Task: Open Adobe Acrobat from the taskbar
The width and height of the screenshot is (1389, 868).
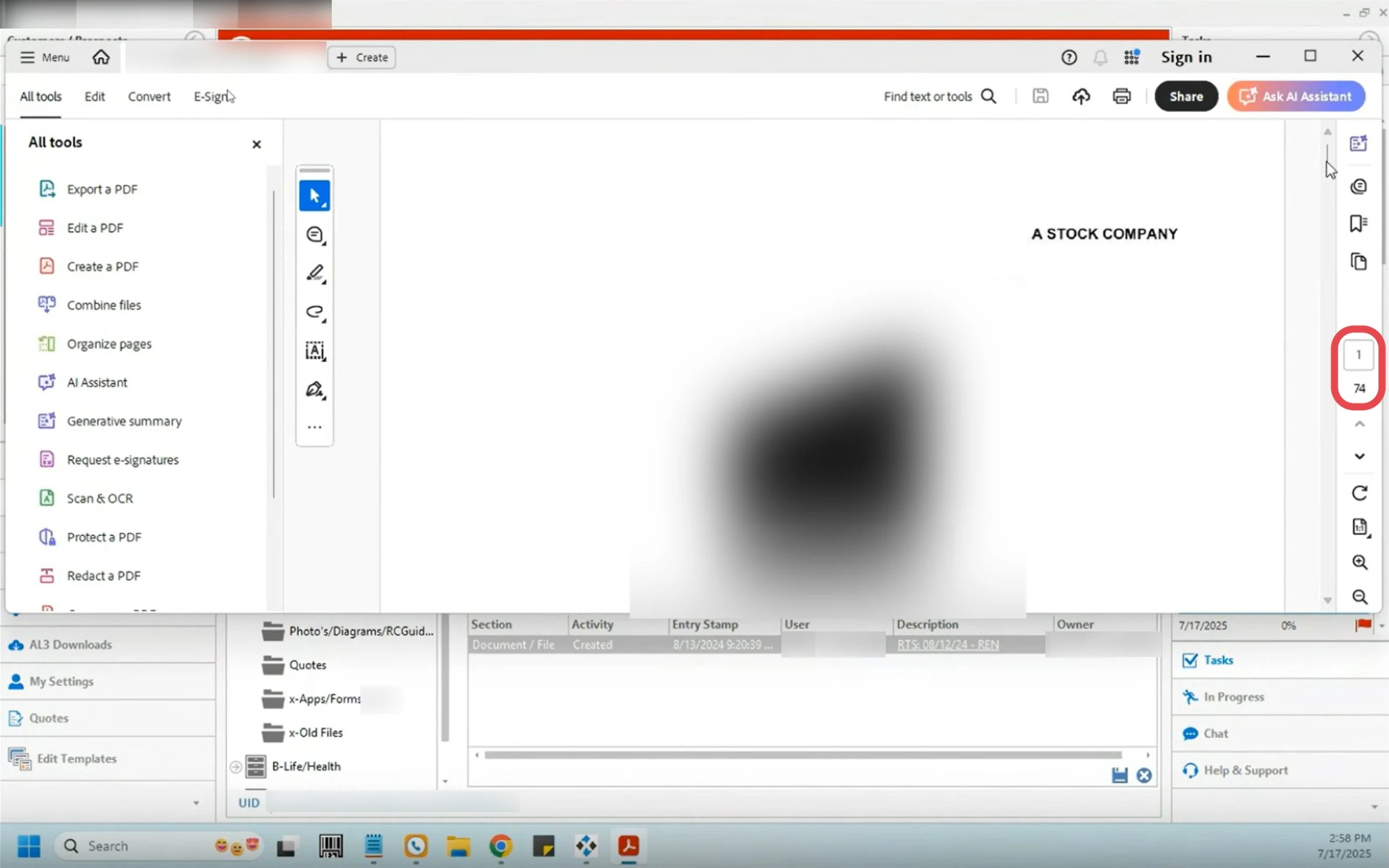Action: 628,845
